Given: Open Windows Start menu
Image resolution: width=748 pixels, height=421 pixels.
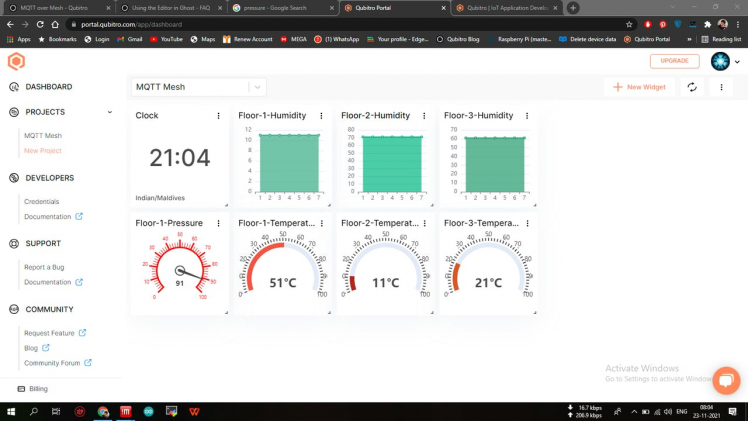Looking at the screenshot, I should (10, 411).
